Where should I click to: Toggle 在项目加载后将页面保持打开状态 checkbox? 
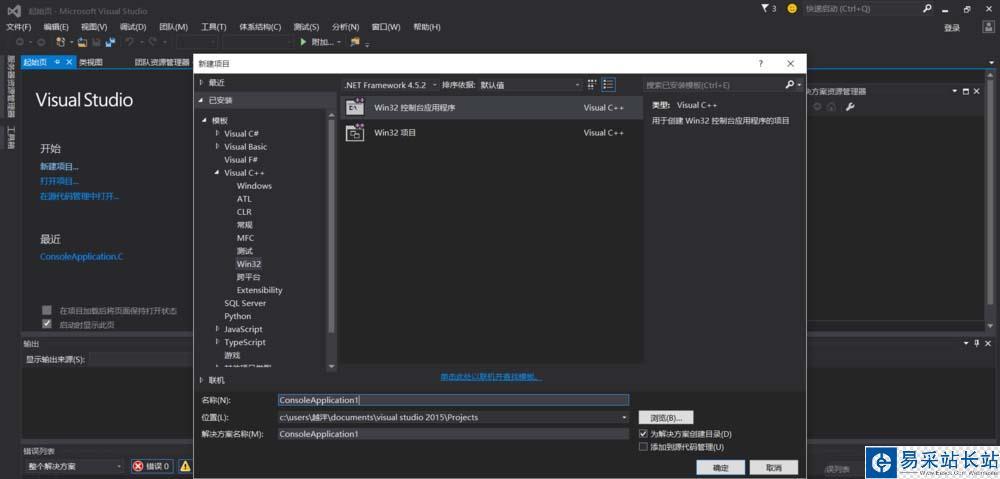click(x=47, y=310)
